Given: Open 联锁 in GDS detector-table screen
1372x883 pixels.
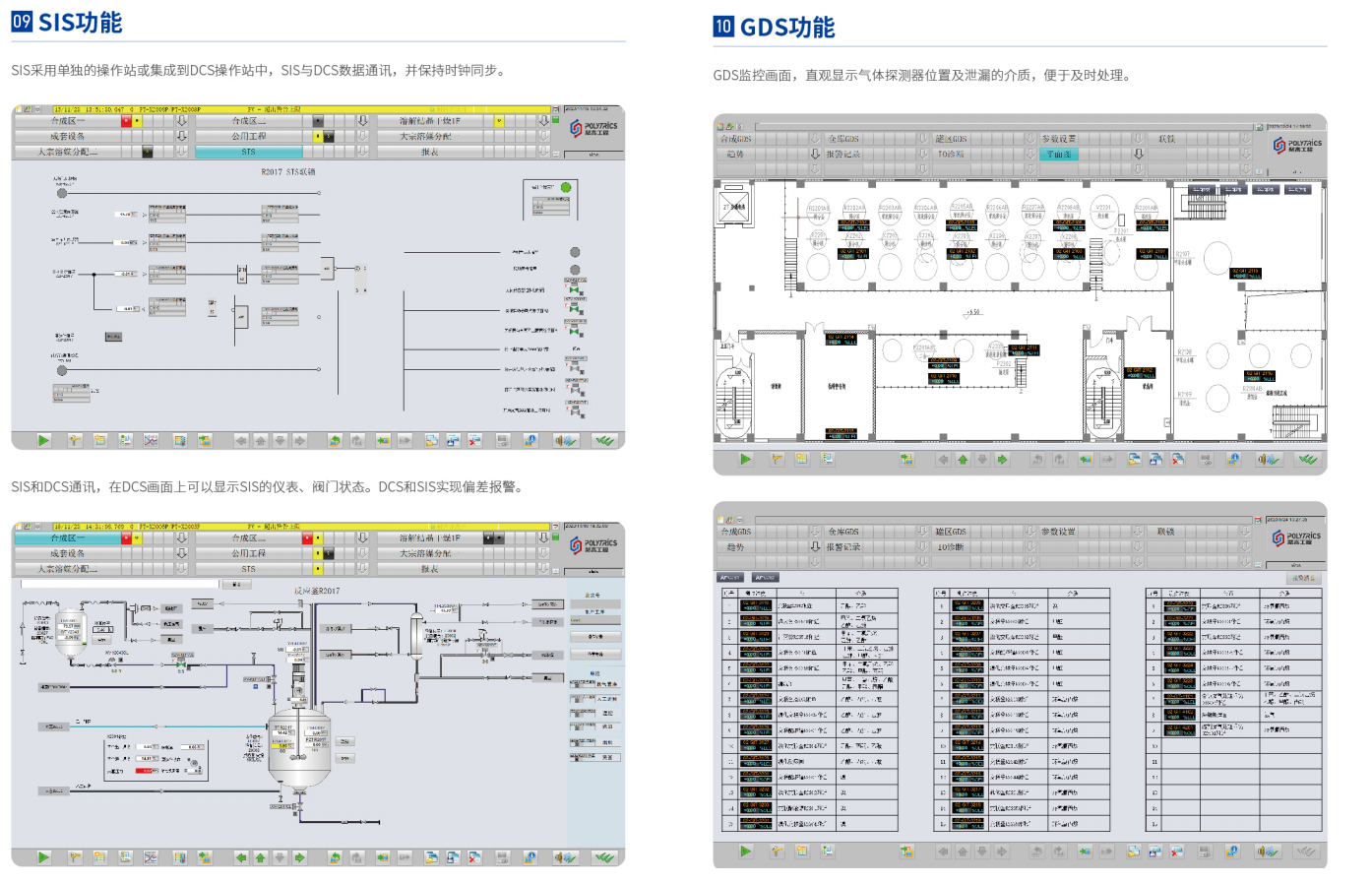Looking at the screenshot, I should click(1166, 531).
